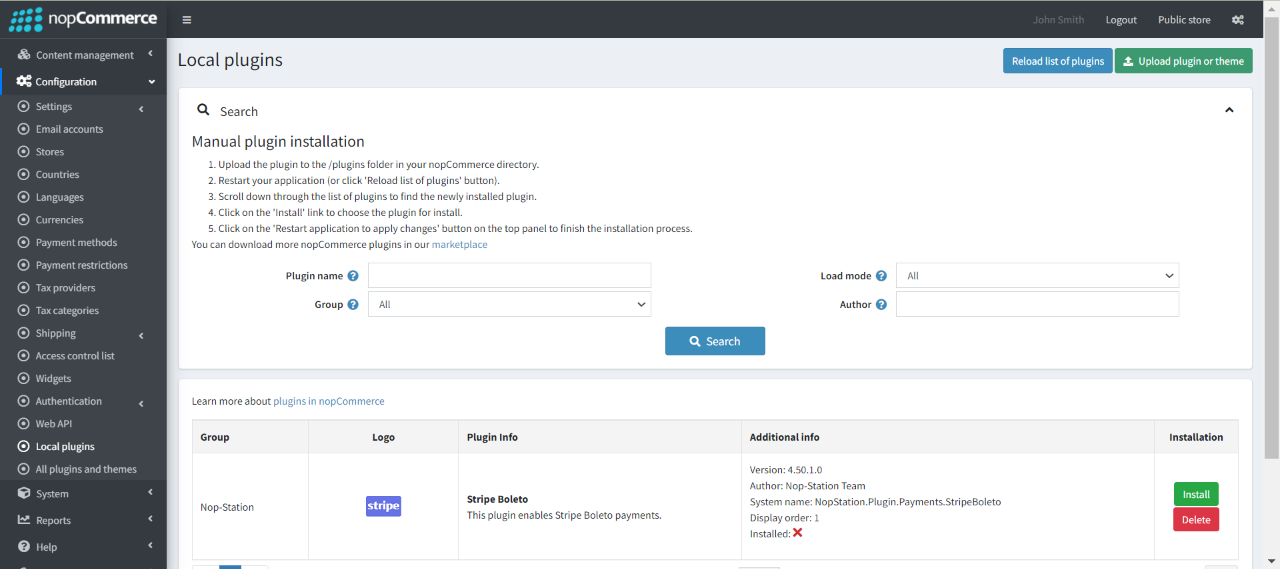Open the marketplace link
Viewport: 1280px width, 569px height.
click(459, 245)
